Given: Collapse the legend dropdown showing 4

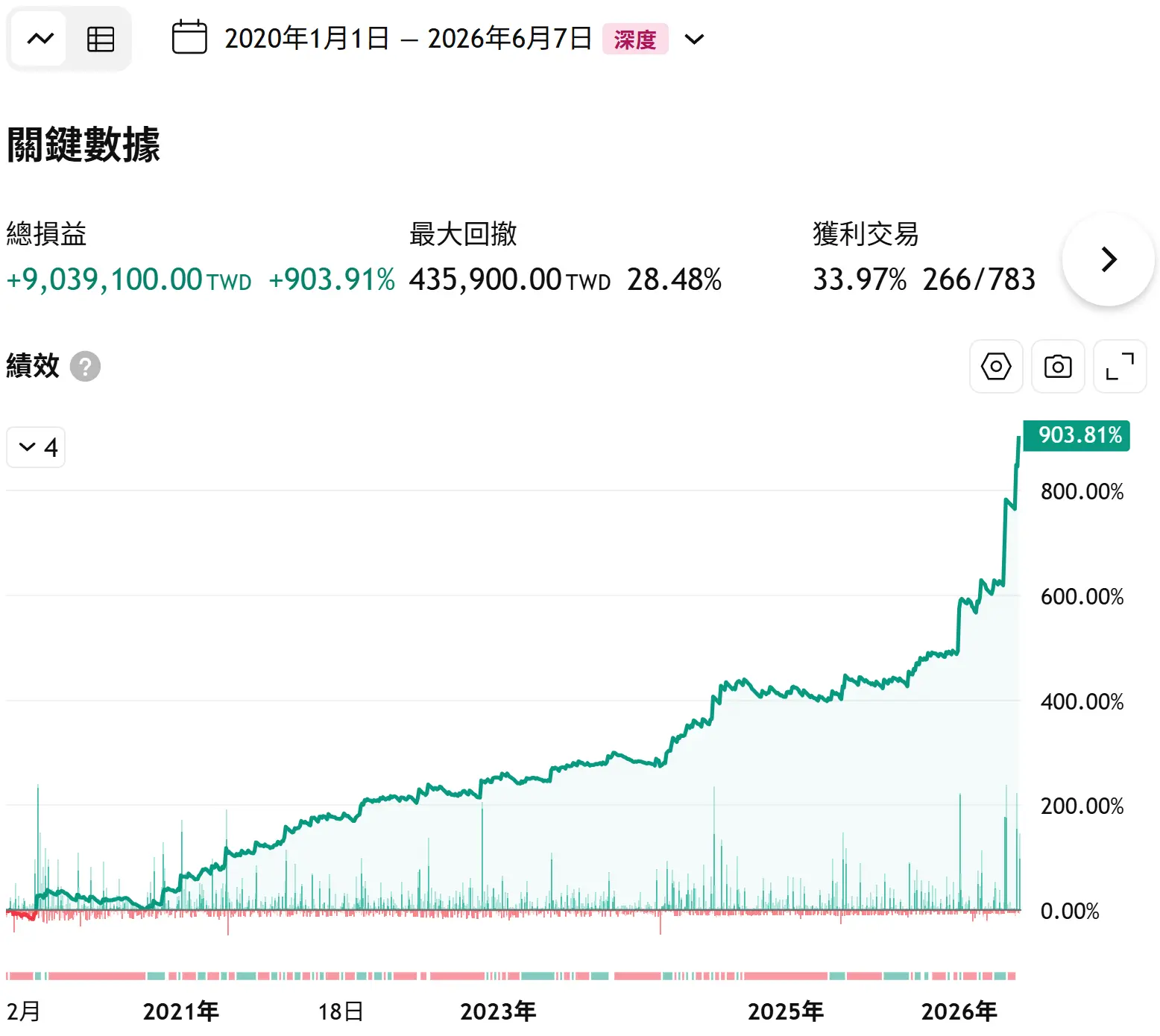Looking at the screenshot, I should (36, 447).
